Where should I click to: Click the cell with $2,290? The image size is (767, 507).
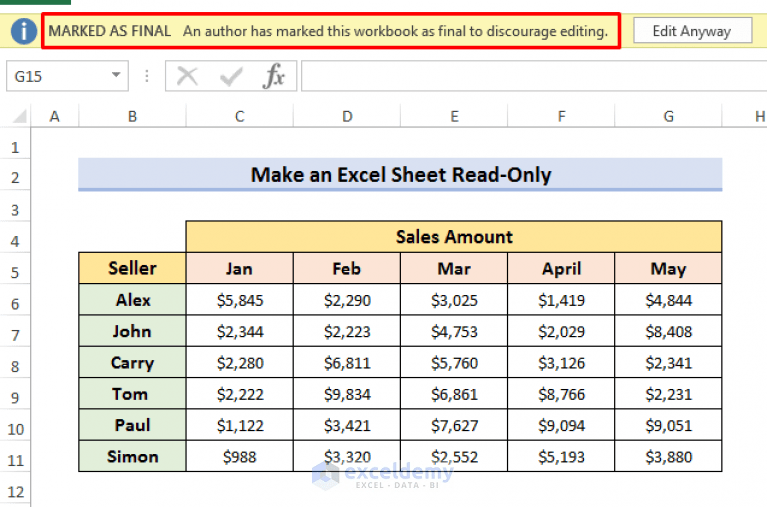[x=347, y=300]
